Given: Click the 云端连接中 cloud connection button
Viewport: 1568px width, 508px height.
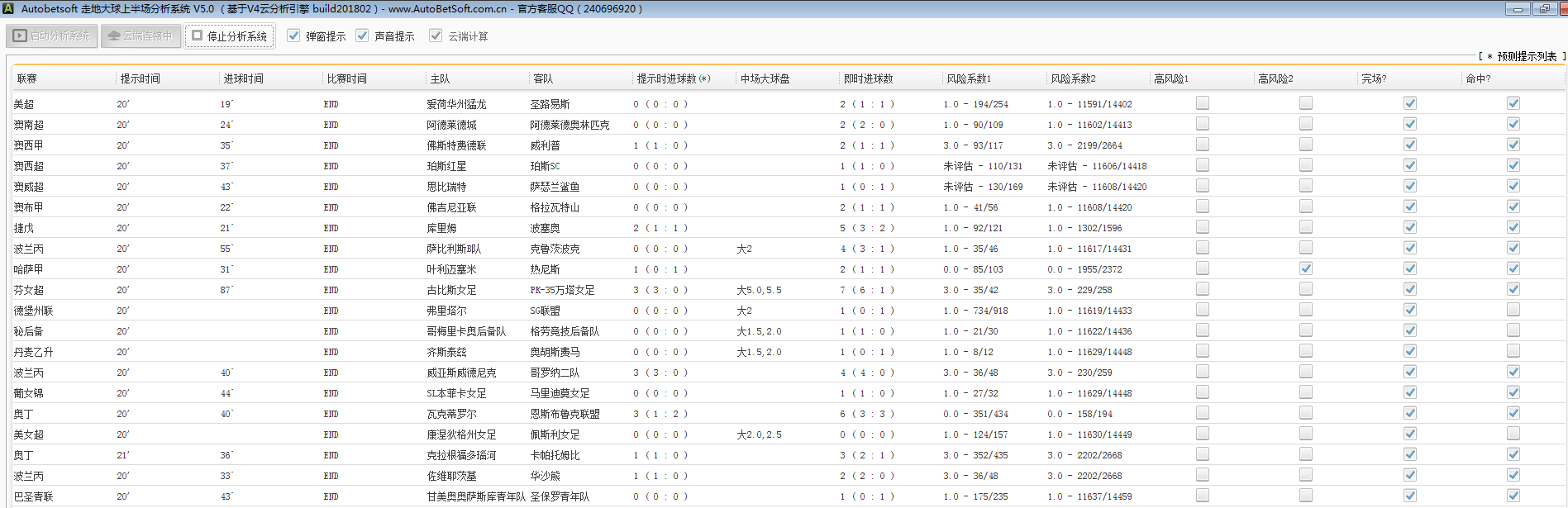Looking at the screenshot, I should coord(141,36).
